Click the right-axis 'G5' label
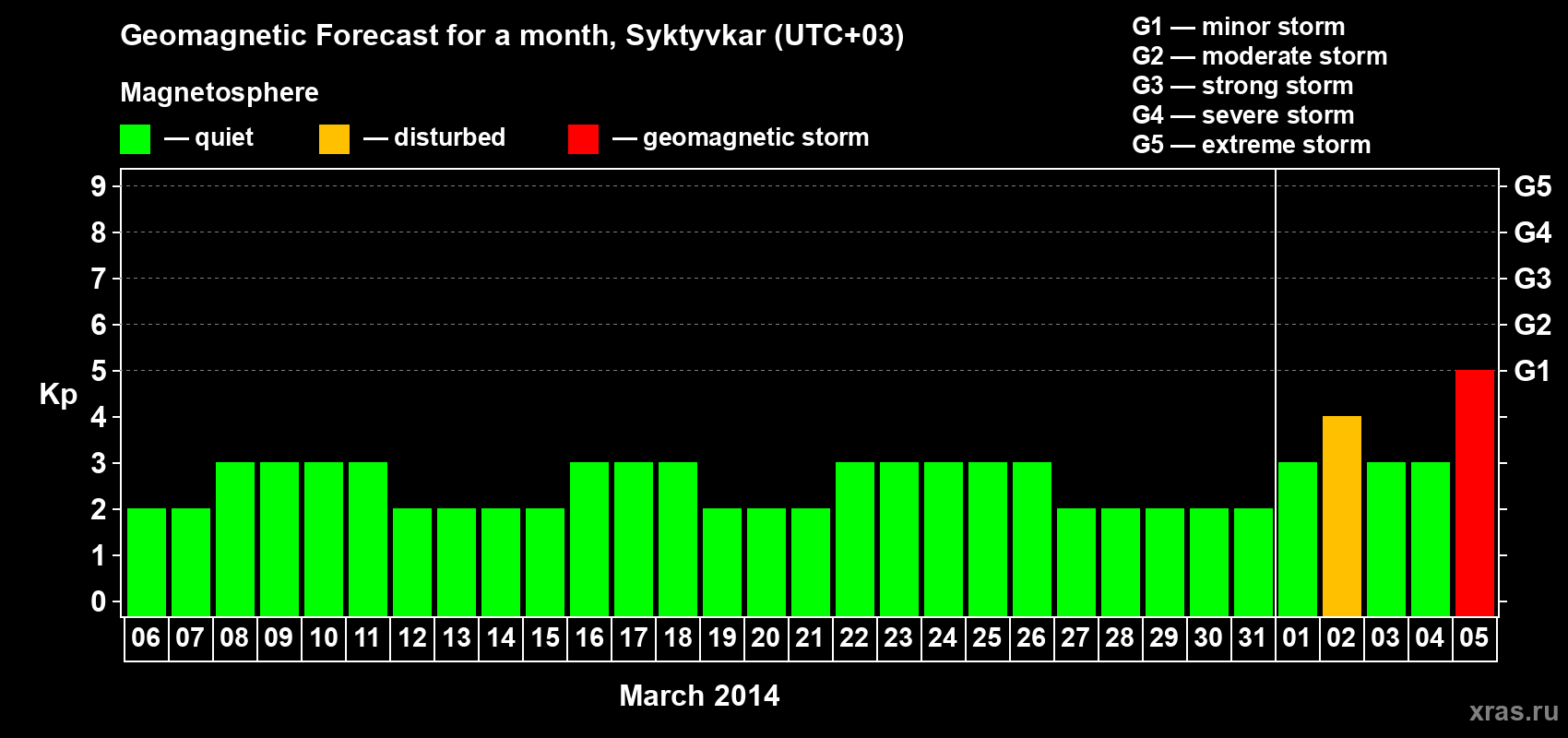 (x=1533, y=186)
